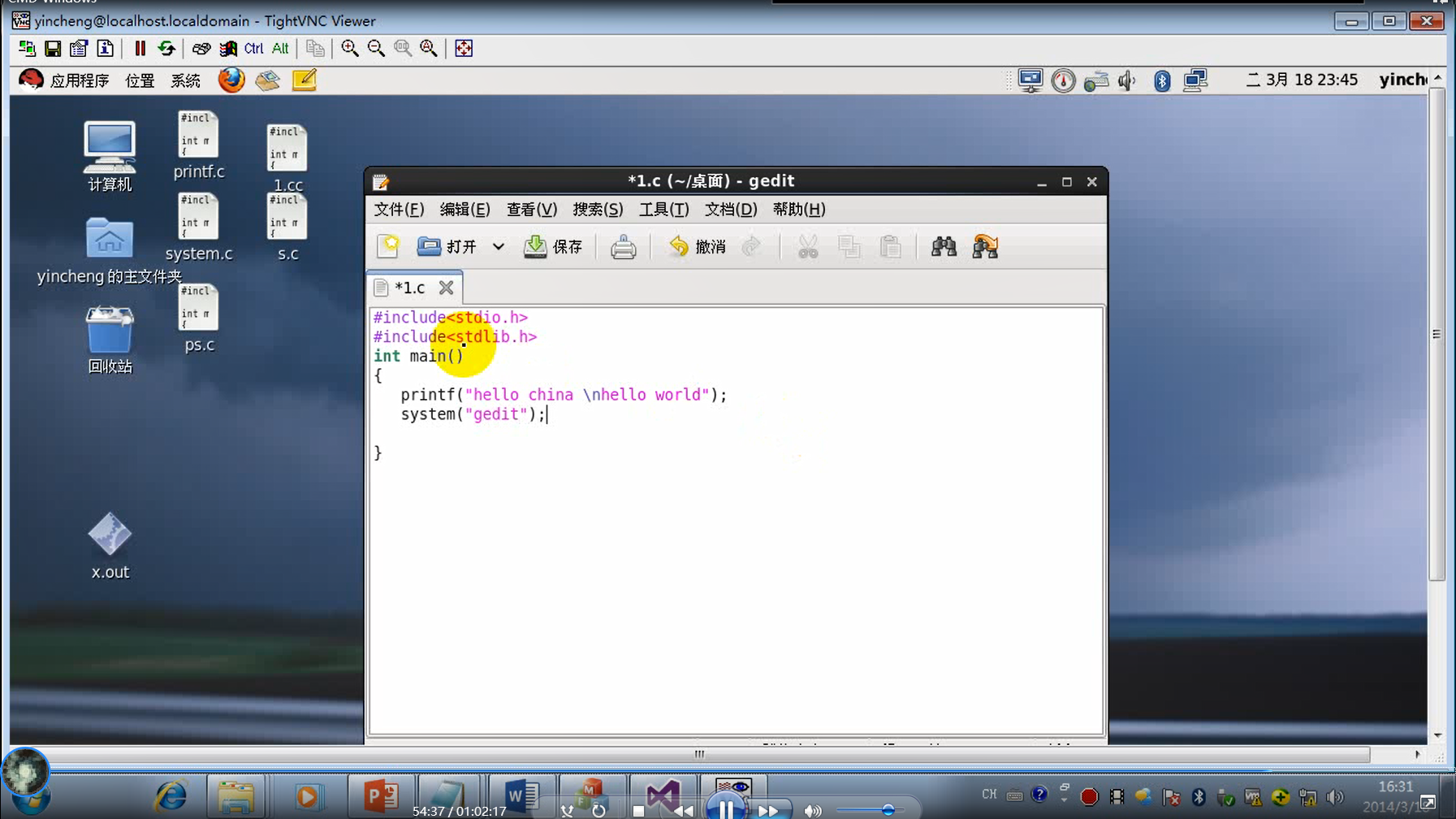
Task: Click TightVNC Zoom In icon
Action: 350,49
